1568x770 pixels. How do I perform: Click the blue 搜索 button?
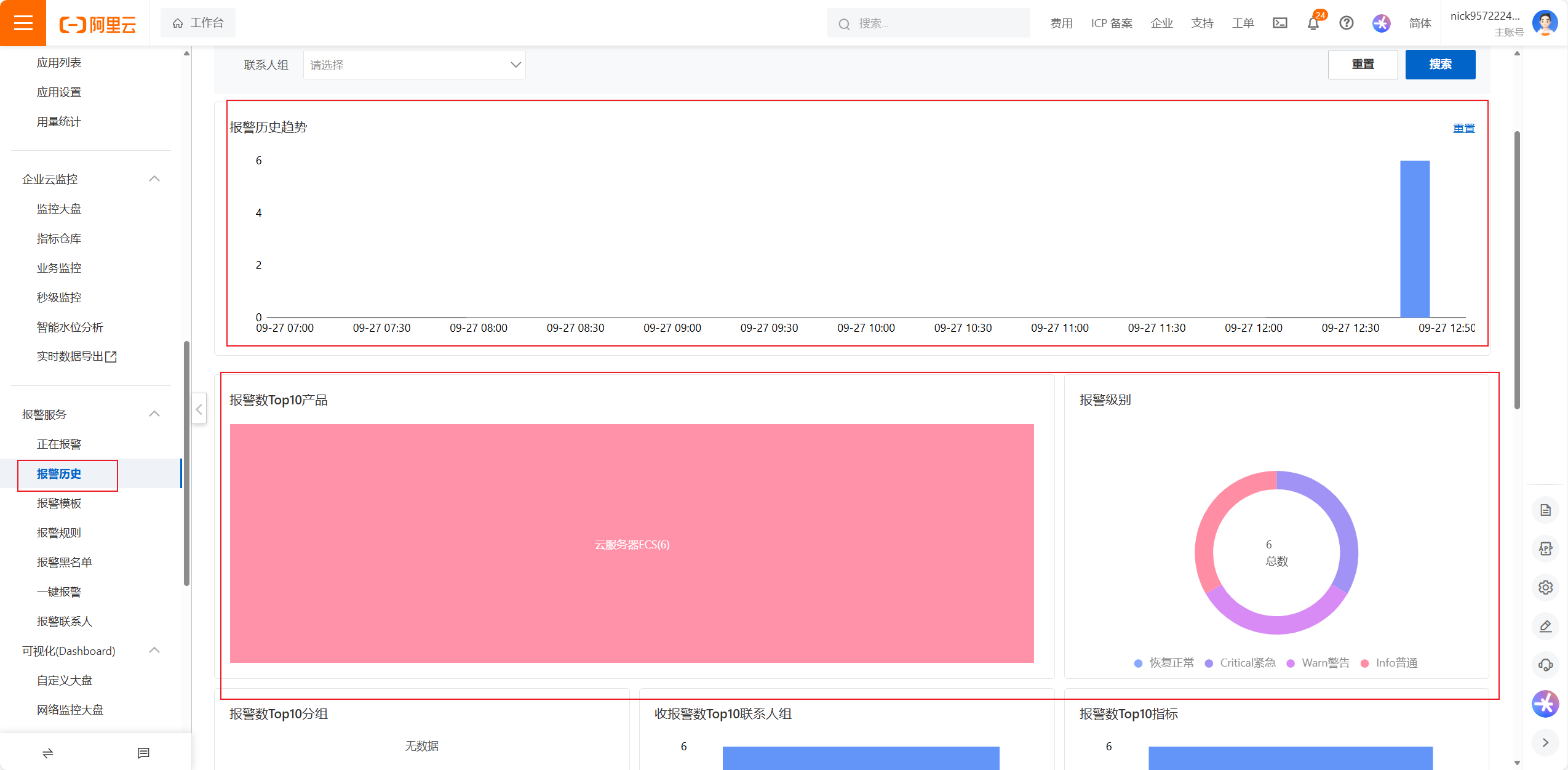click(1439, 65)
